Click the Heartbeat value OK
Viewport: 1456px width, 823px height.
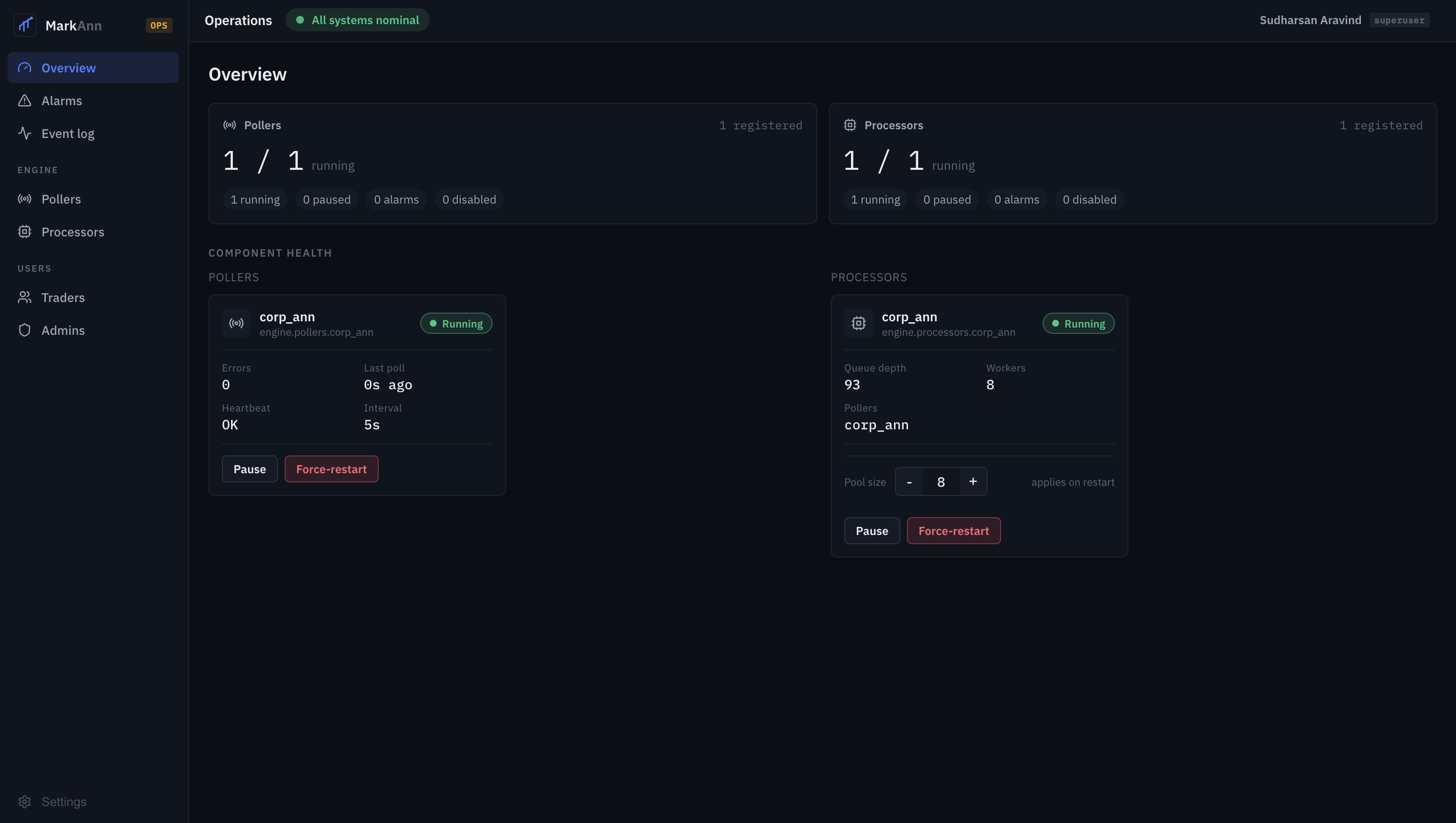230,425
